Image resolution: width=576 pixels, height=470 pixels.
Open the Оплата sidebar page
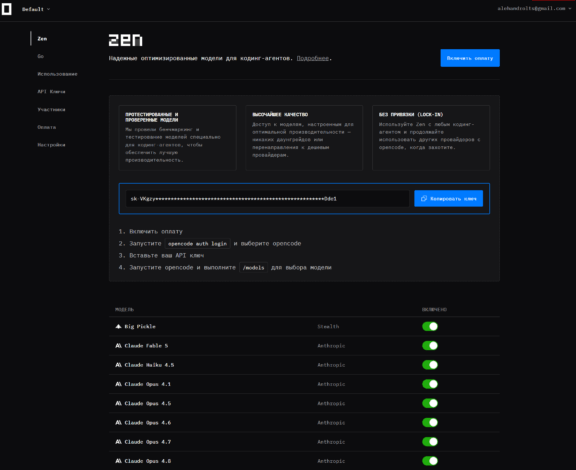click(x=47, y=127)
